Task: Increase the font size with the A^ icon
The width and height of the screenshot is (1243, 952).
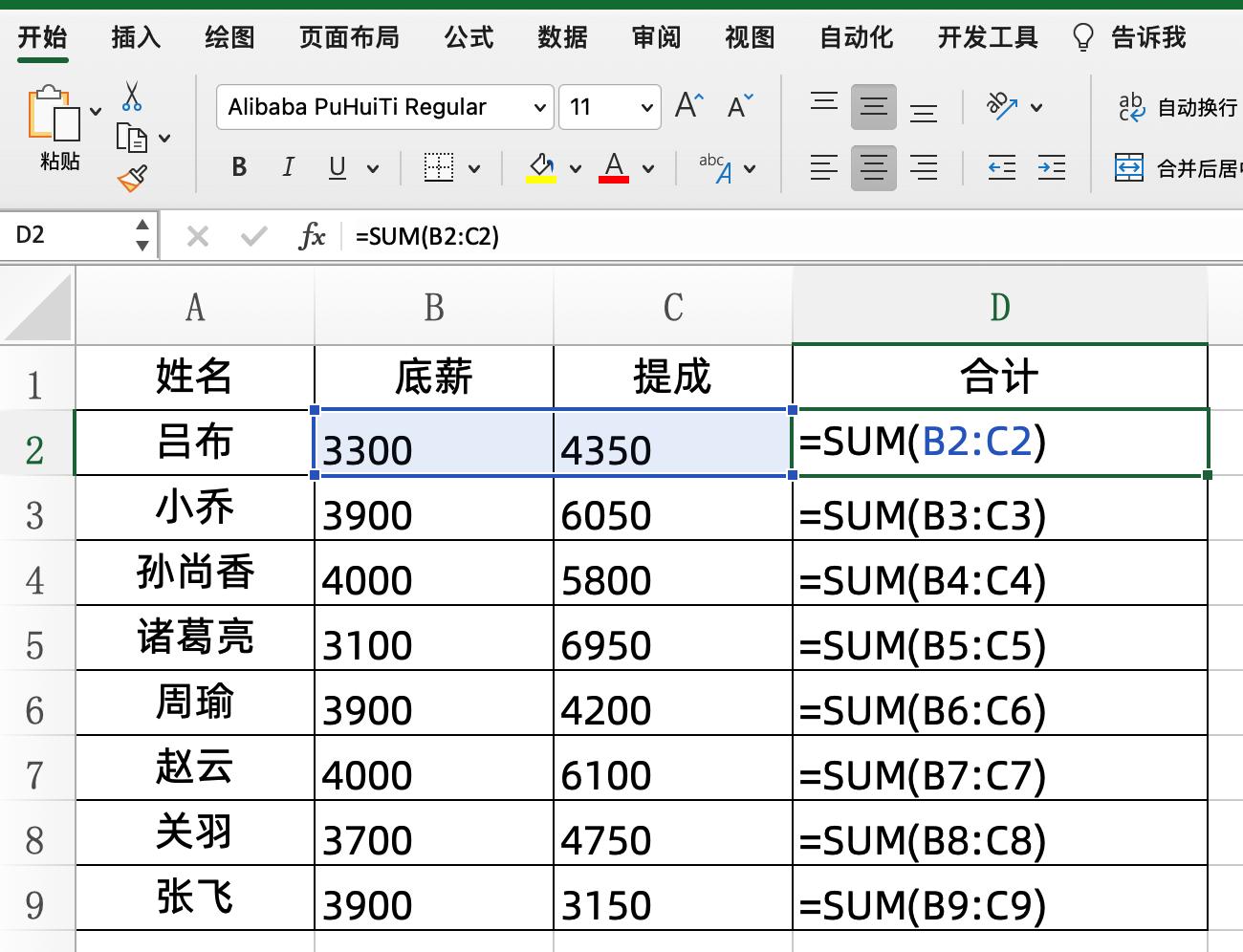Action: tap(687, 105)
